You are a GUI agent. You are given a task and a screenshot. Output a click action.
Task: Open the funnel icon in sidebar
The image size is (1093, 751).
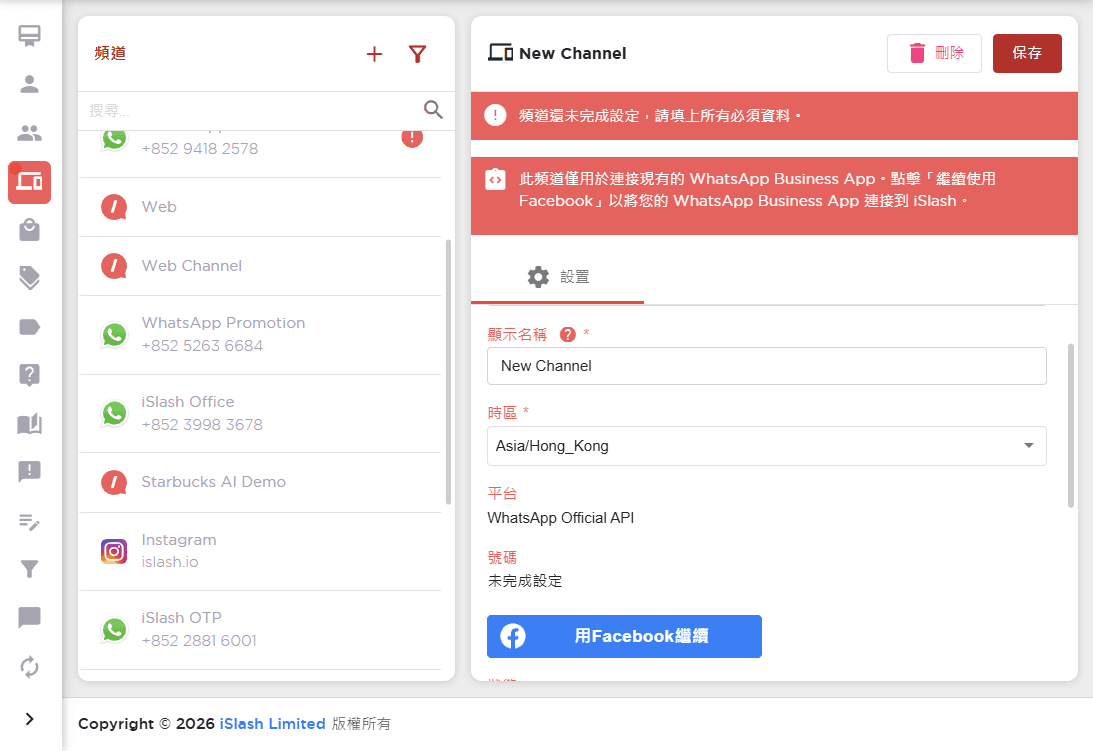click(x=29, y=569)
